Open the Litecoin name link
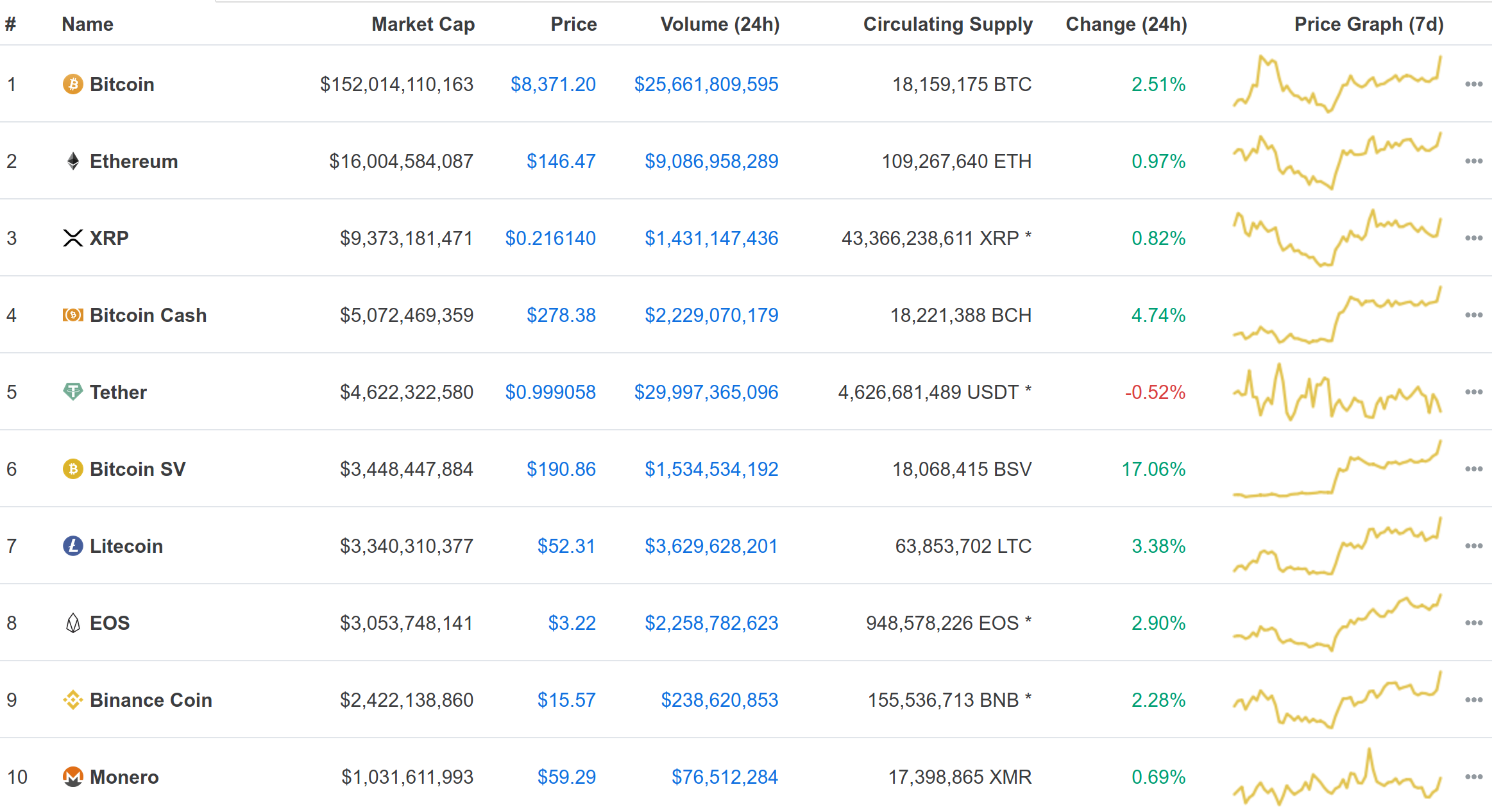Screen dimensions: 1510x812 click(126, 546)
